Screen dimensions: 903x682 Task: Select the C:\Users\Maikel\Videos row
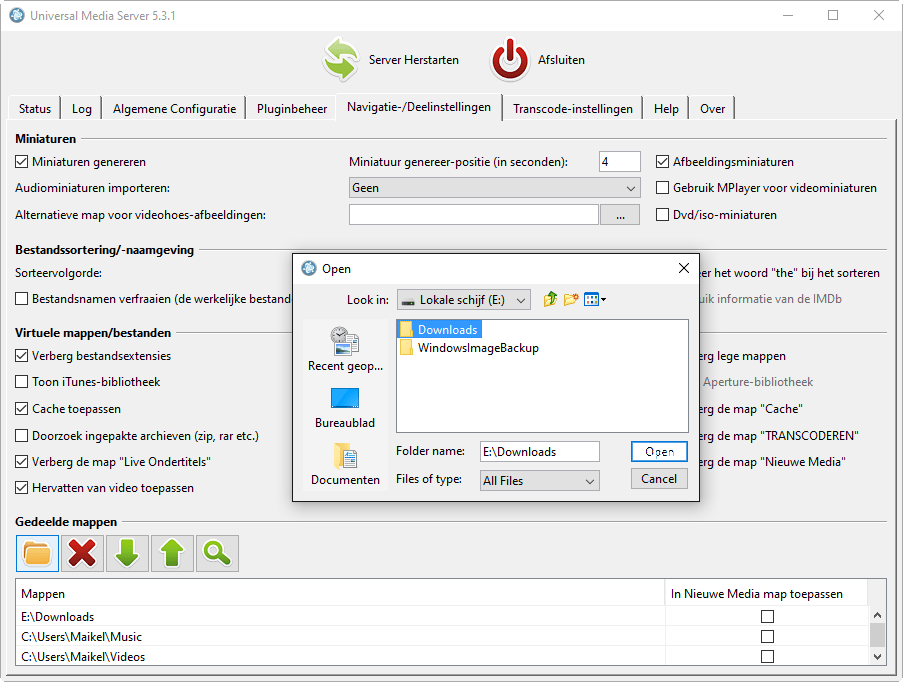(340, 657)
